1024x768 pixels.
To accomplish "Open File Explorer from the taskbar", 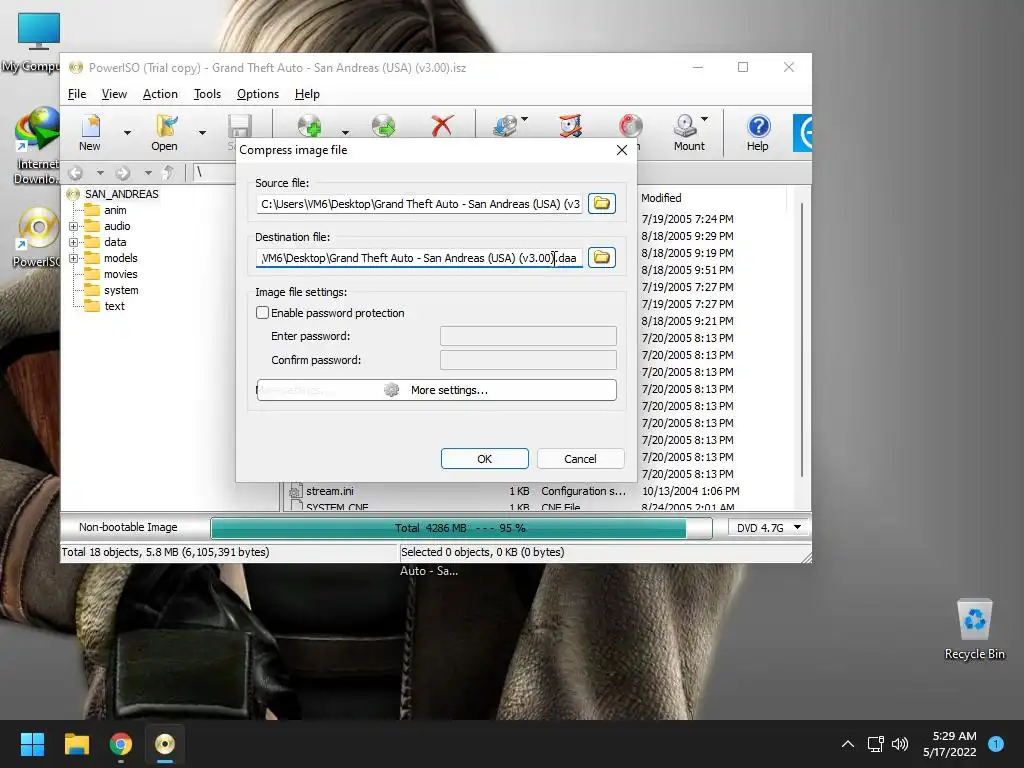I will [76, 744].
